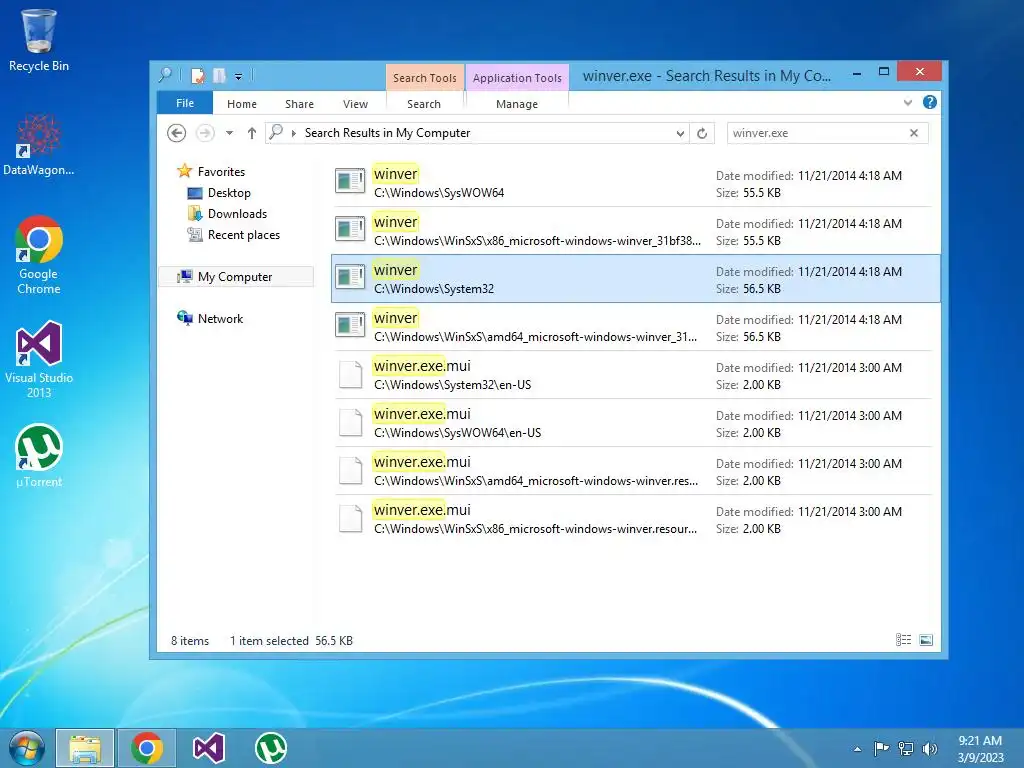Click the Back navigation arrow
The image size is (1024, 768).
coord(176,133)
